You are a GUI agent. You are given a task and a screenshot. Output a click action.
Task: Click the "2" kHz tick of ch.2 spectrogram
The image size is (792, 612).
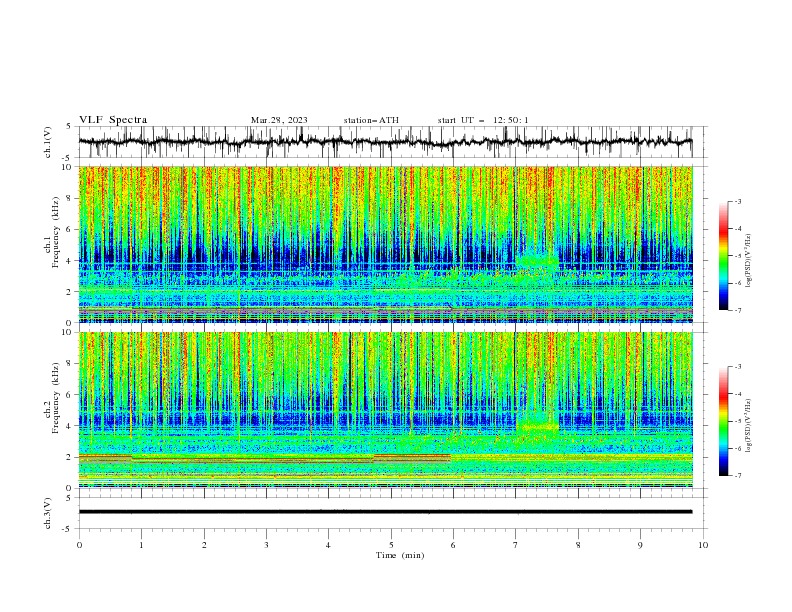70,457
